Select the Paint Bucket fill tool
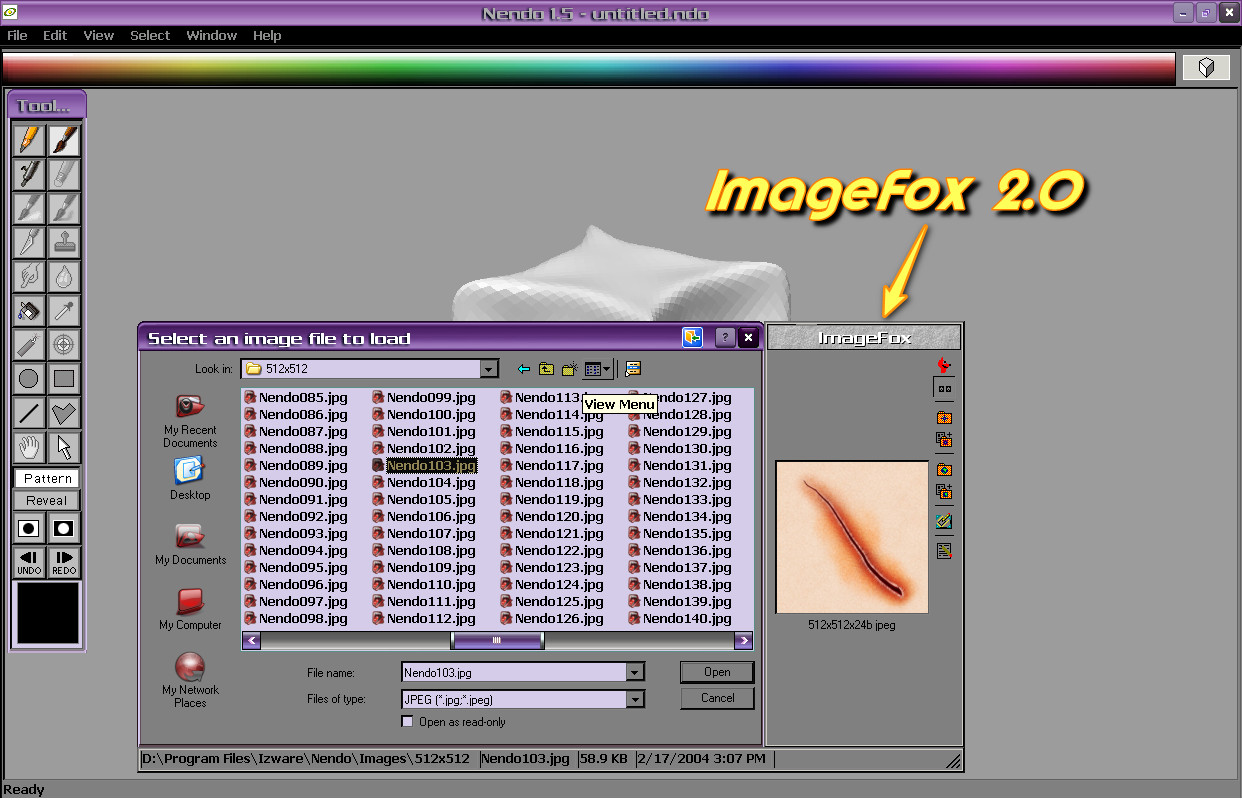The width and height of the screenshot is (1242, 800). 29,310
